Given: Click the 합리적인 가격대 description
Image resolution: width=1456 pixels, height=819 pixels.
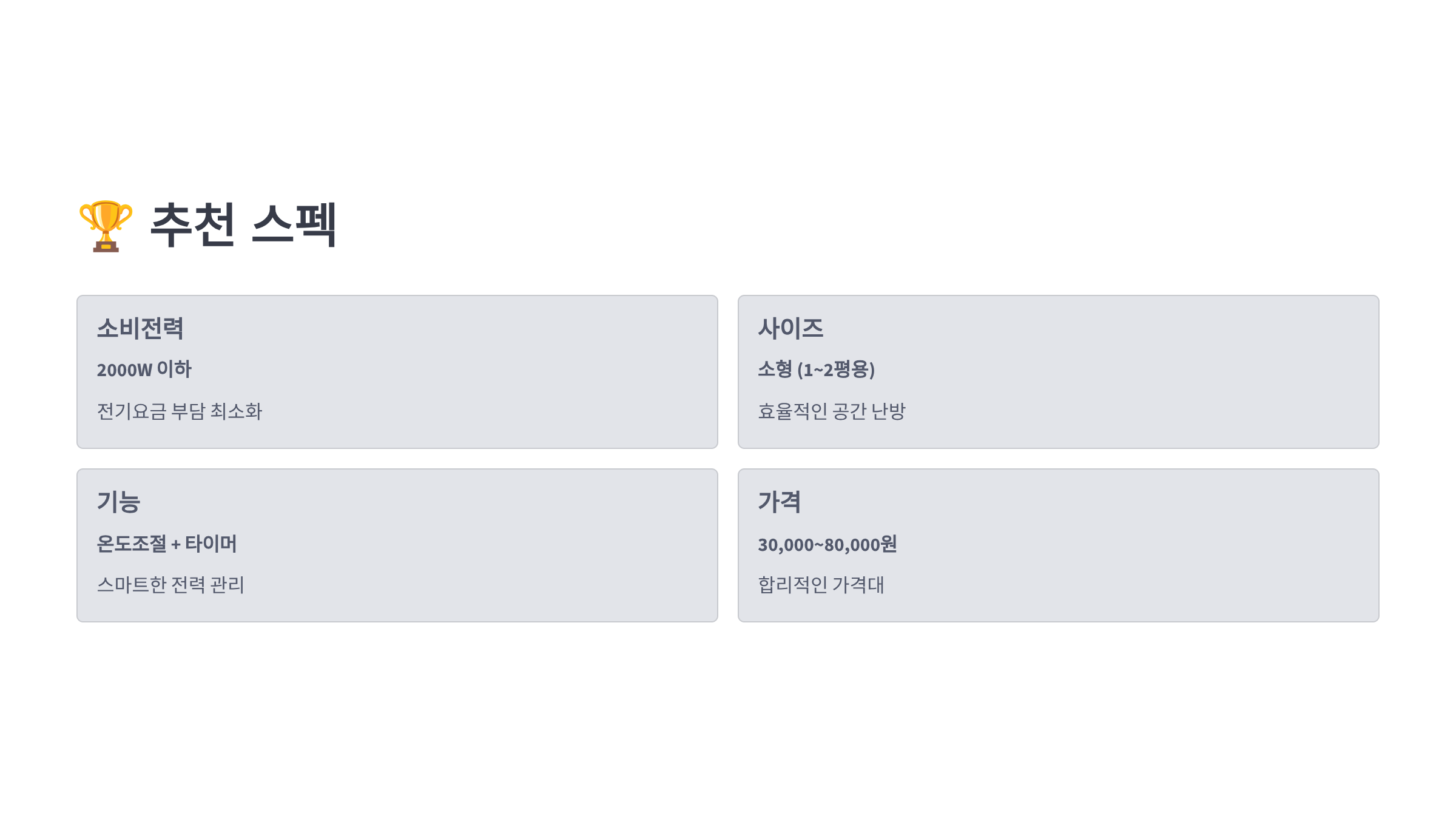Looking at the screenshot, I should pyautogui.click(x=821, y=585).
